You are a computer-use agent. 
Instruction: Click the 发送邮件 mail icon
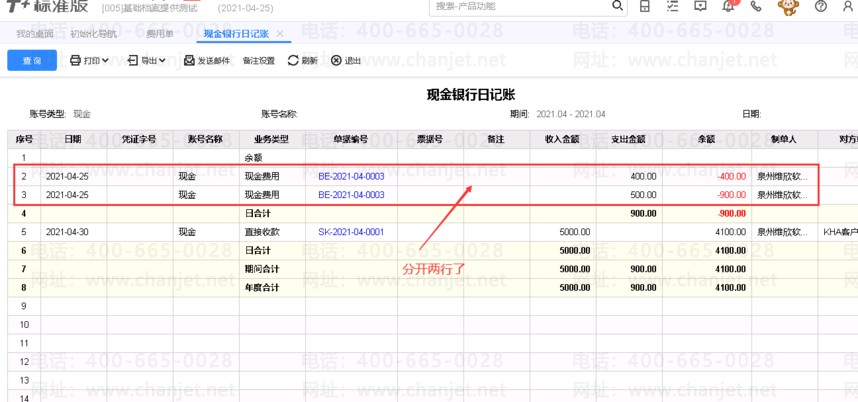tap(189, 61)
